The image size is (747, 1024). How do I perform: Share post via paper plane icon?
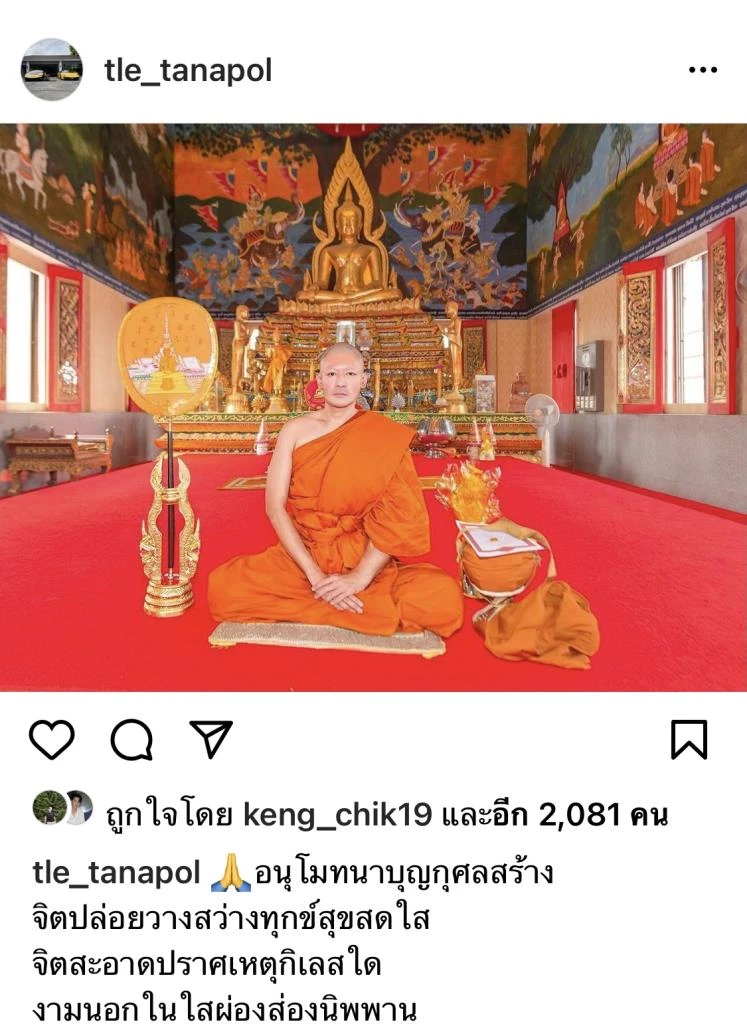(x=211, y=739)
